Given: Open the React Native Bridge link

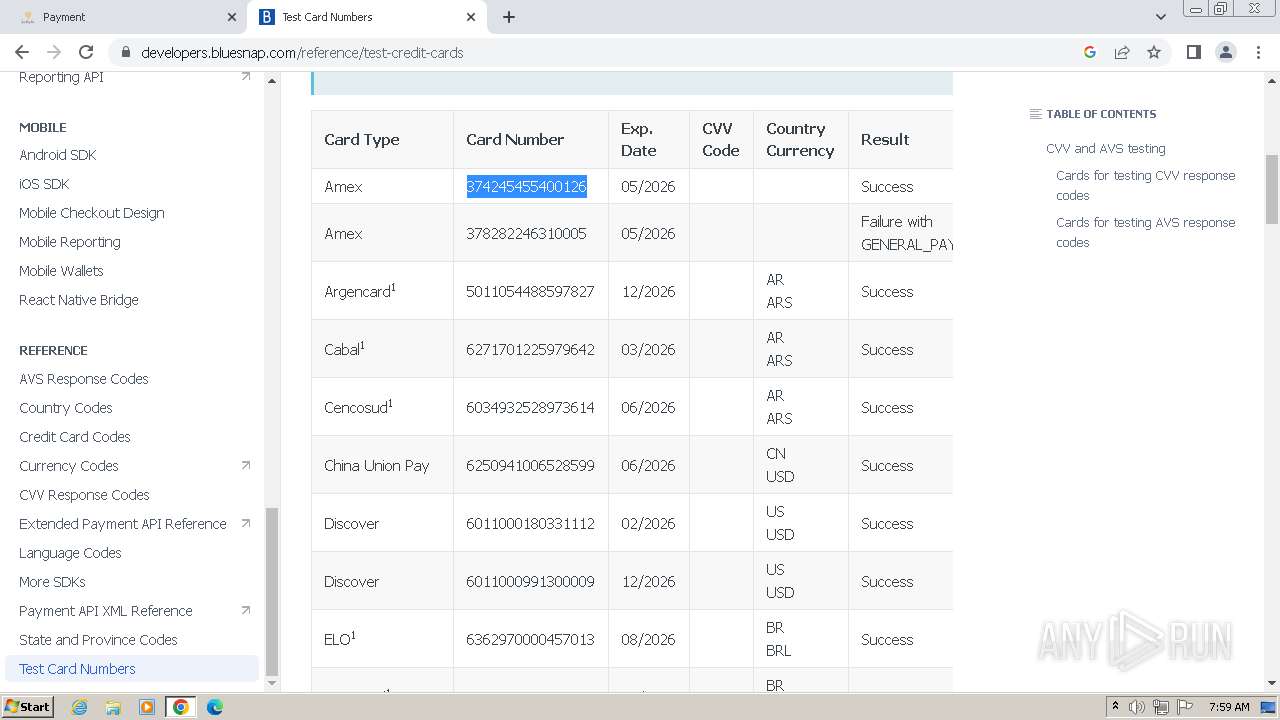Looking at the screenshot, I should 79,300.
